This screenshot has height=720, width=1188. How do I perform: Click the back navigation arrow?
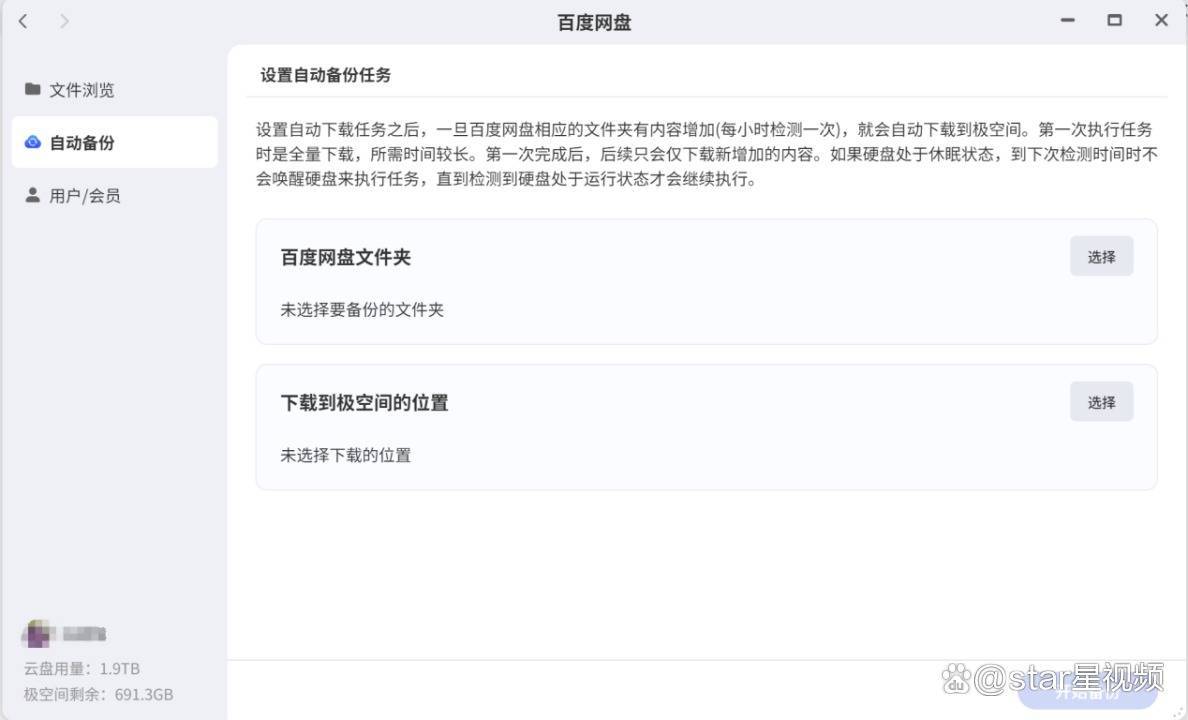click(23, 21)
